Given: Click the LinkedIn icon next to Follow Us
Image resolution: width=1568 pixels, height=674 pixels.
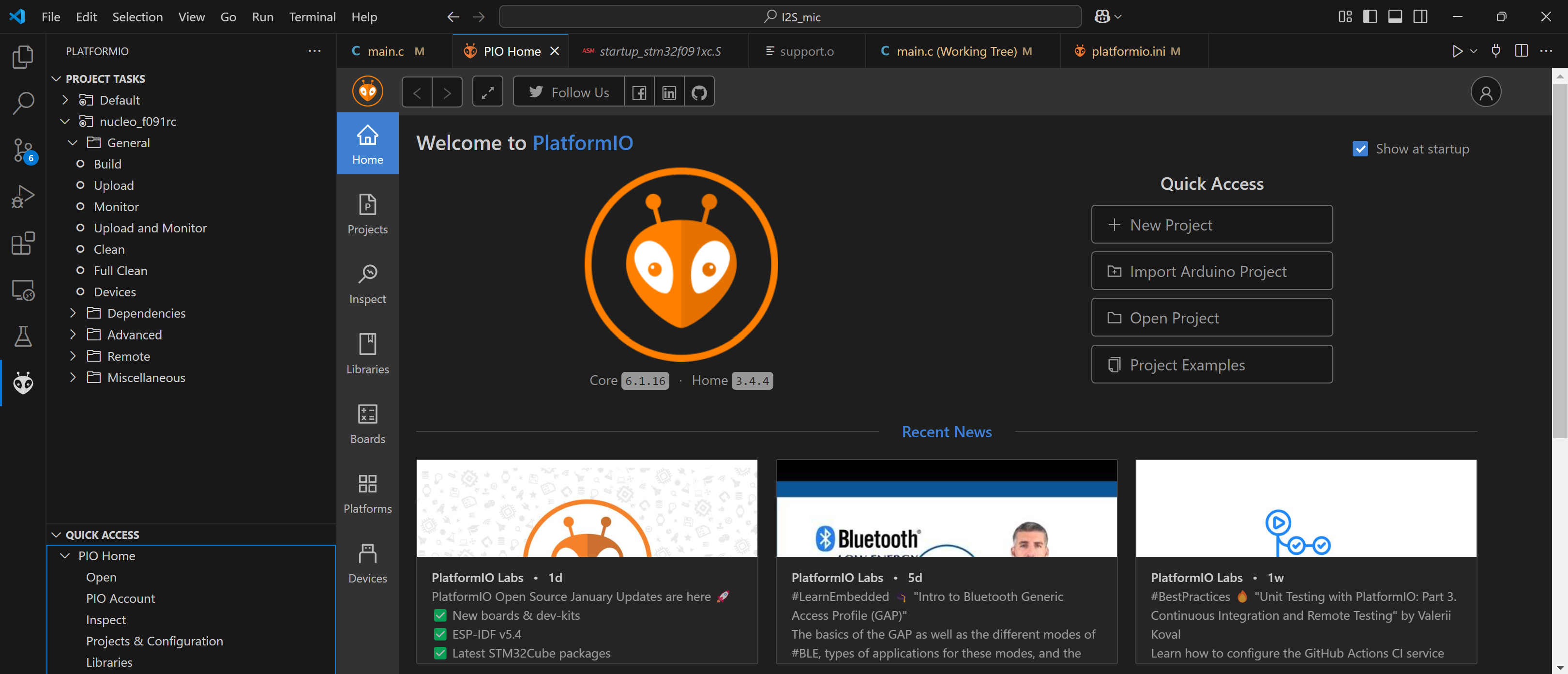Looking at the screenshot, I should pyautogui.click(x=668, y=92).
